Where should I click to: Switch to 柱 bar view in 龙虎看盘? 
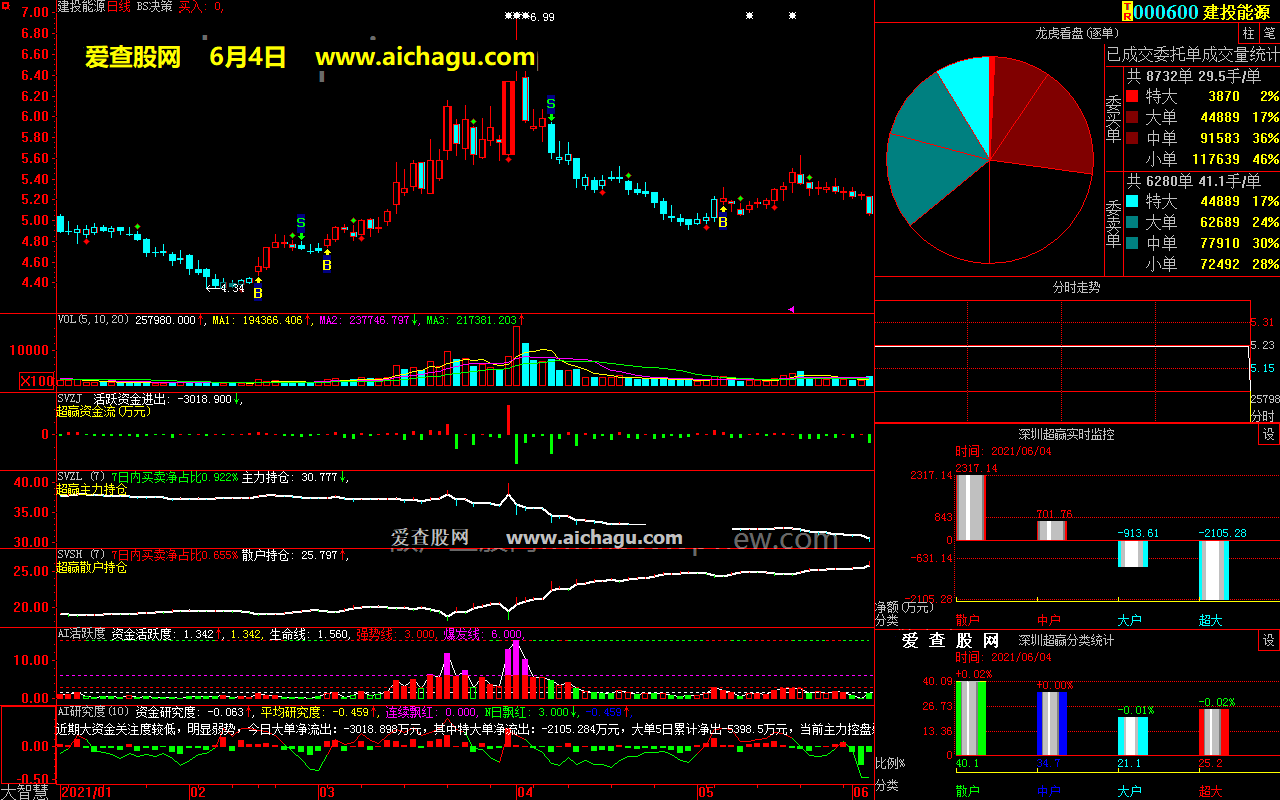1249,34
